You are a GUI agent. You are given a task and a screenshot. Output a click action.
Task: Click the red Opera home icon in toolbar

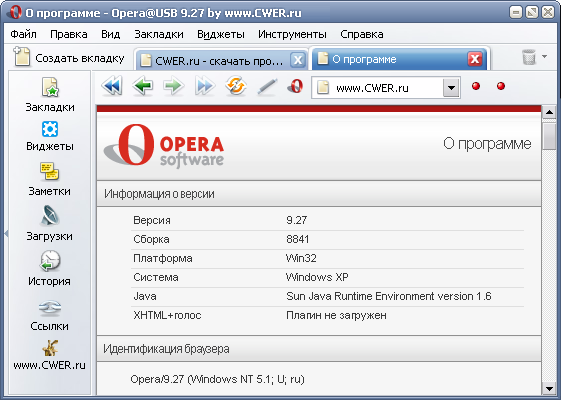tap(296, 86)
